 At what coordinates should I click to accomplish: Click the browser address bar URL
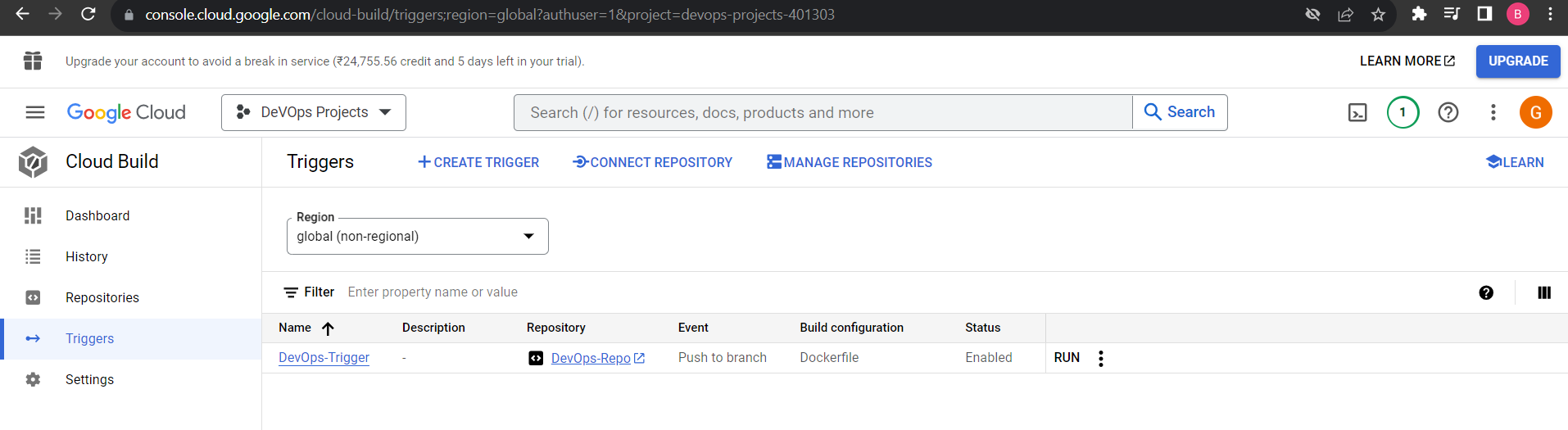490,15
